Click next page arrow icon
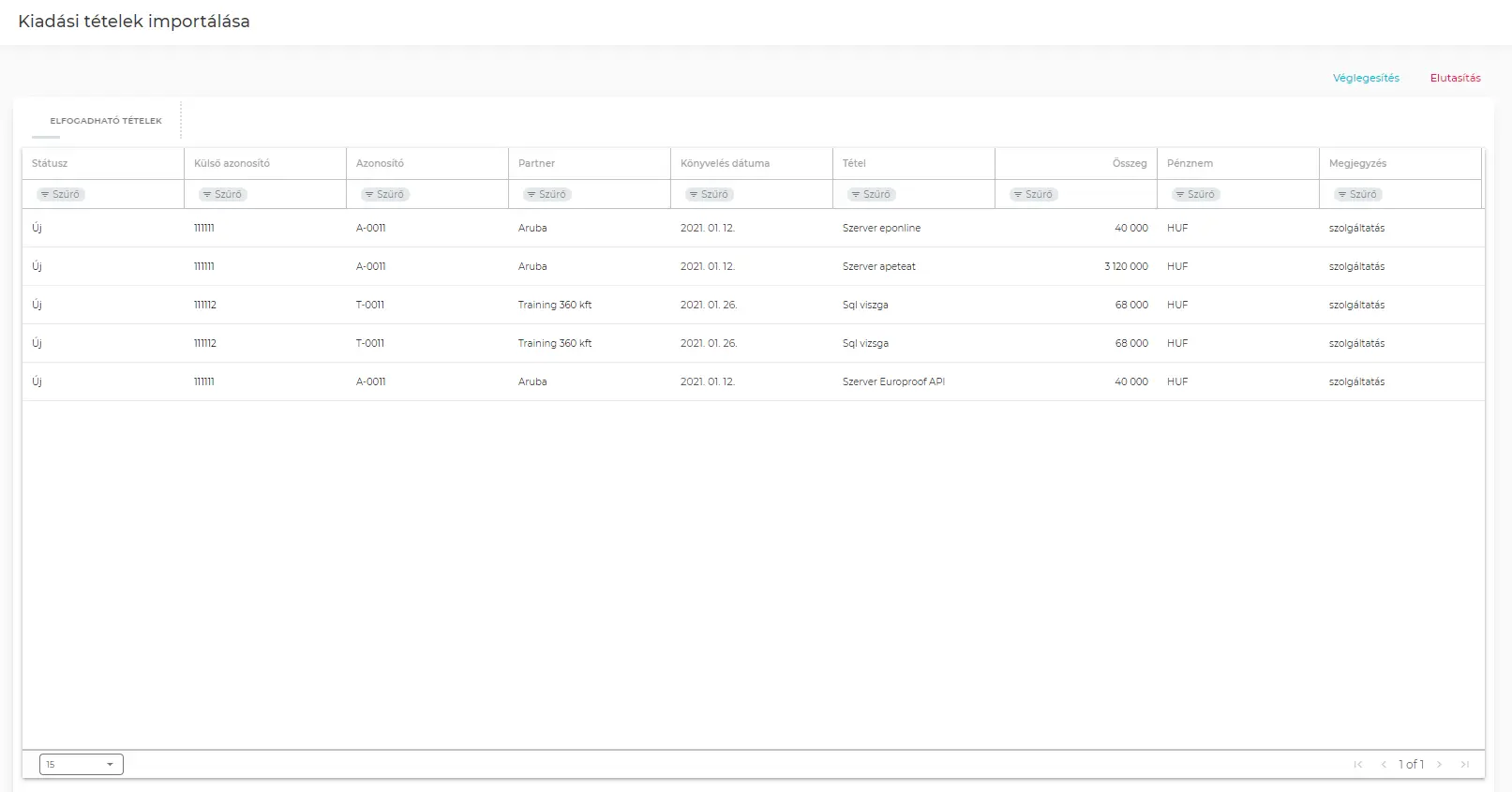The image size is (1512, 792). point(1440,765)
